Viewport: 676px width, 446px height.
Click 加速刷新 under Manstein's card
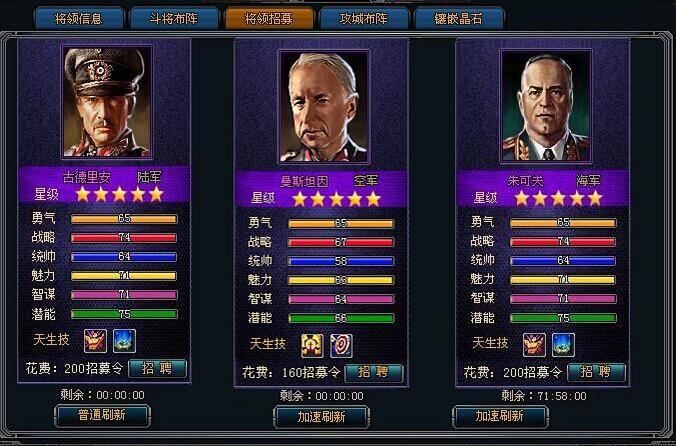tap(321, 417)
